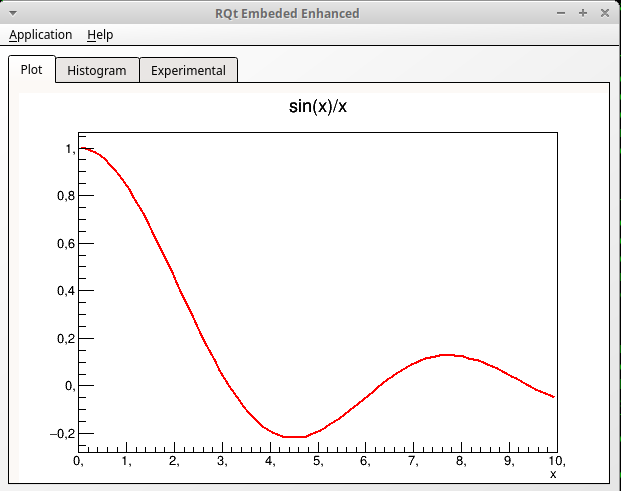Switch to the Histogram tab
Screen dimensions: 621x491
click(97, 70)
